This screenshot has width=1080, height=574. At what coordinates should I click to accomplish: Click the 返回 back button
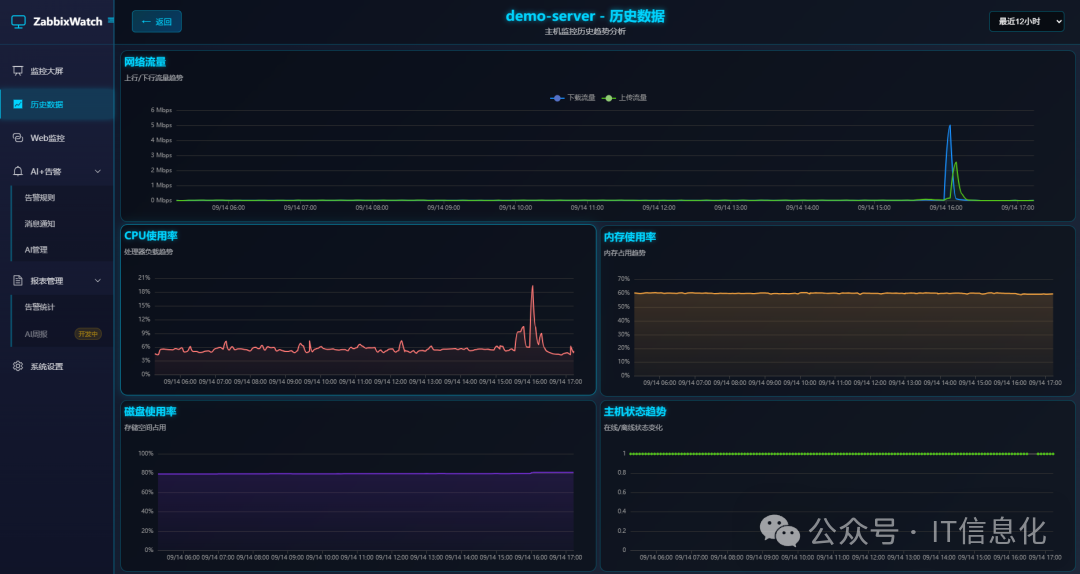[157, 21]
